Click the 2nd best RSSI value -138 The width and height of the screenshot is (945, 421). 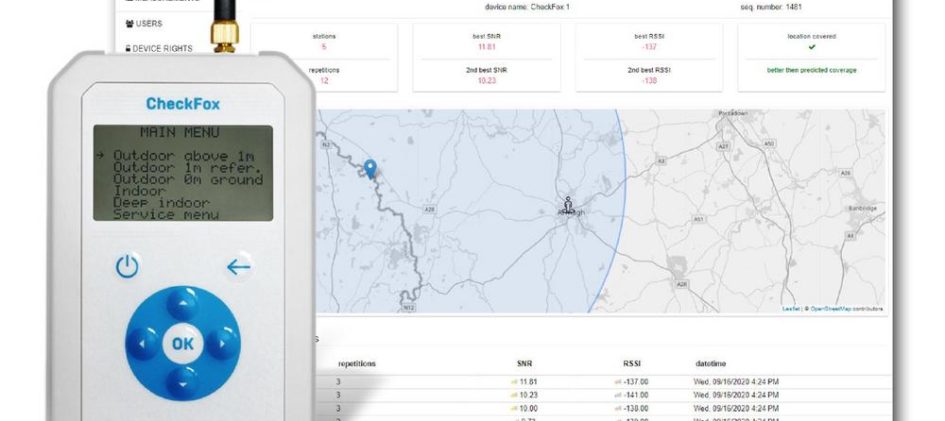(x=649, y=81)
